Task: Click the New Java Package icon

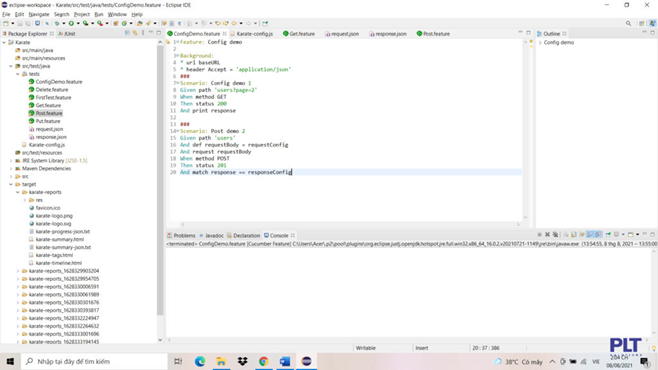Action: [x=116, y=23]
